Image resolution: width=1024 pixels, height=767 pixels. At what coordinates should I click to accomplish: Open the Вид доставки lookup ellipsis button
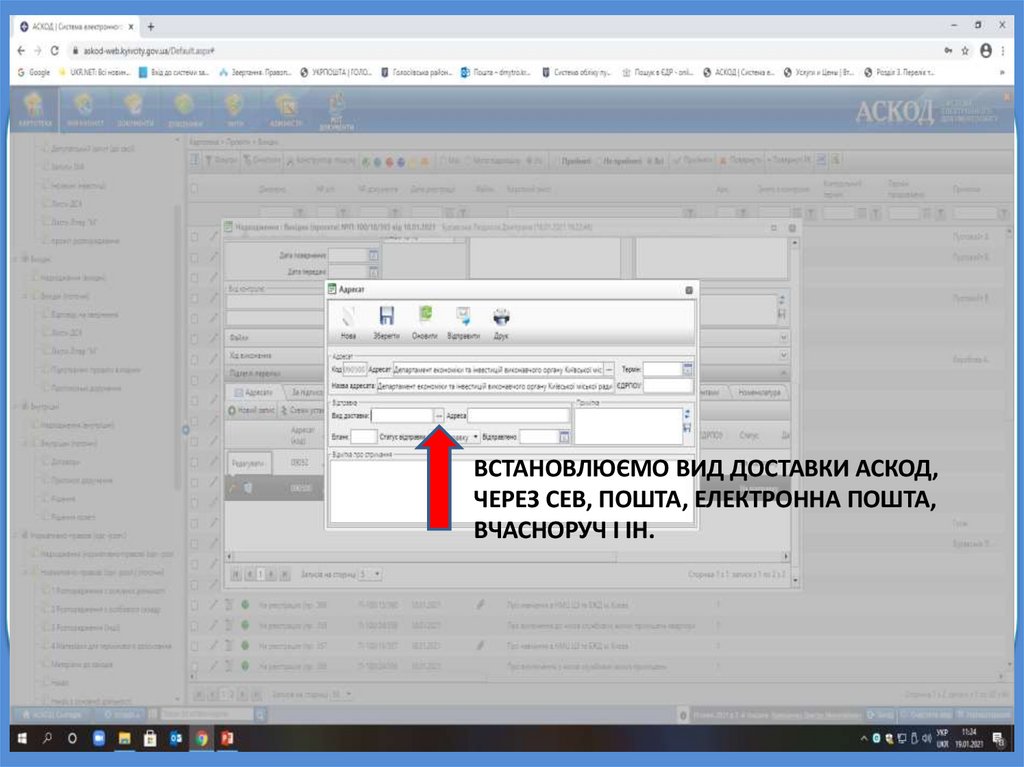(x=438, y=415)
